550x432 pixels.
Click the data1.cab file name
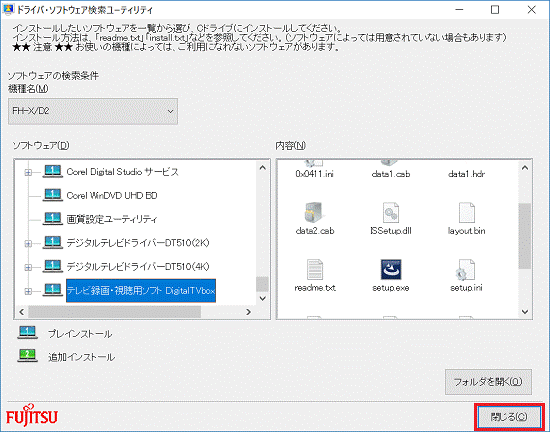coord(391,174)
